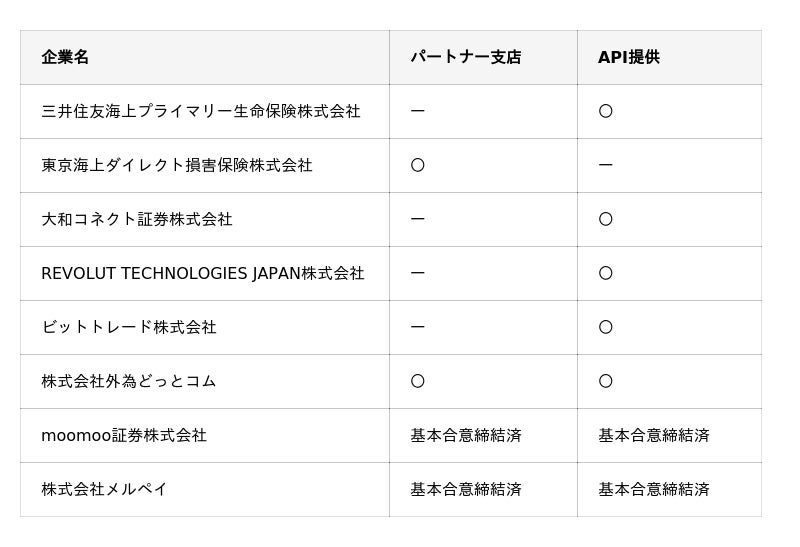This screenshot has height=547, width=800.
Task: Select ビットトレード株式会社 company cell
Action: tap(128, 327)
